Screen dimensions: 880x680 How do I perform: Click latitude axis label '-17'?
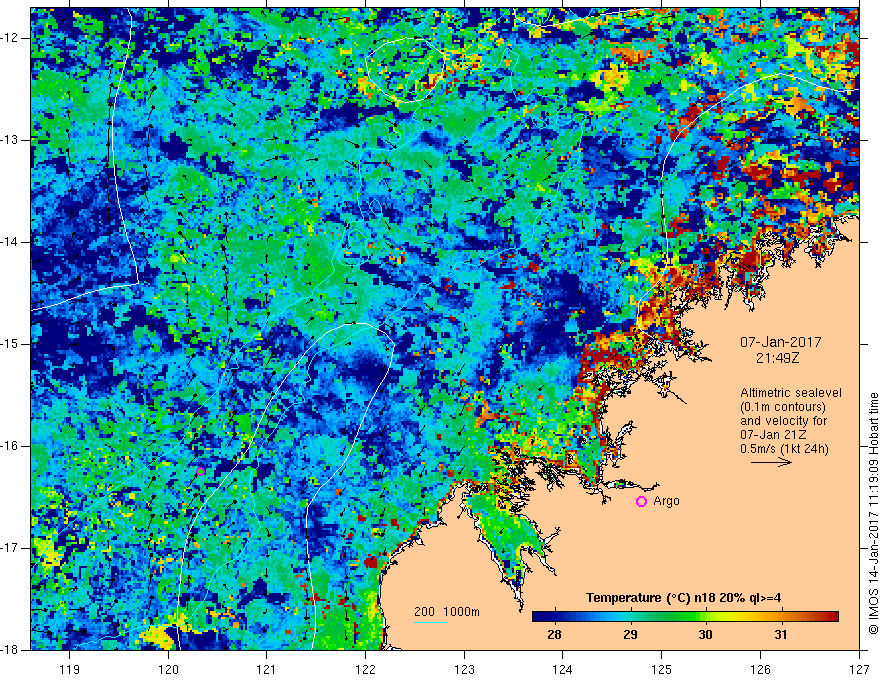coord(11,548)
